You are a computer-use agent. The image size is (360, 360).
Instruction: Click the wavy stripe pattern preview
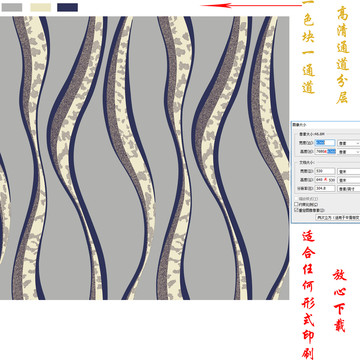click(x=144, y=158)
